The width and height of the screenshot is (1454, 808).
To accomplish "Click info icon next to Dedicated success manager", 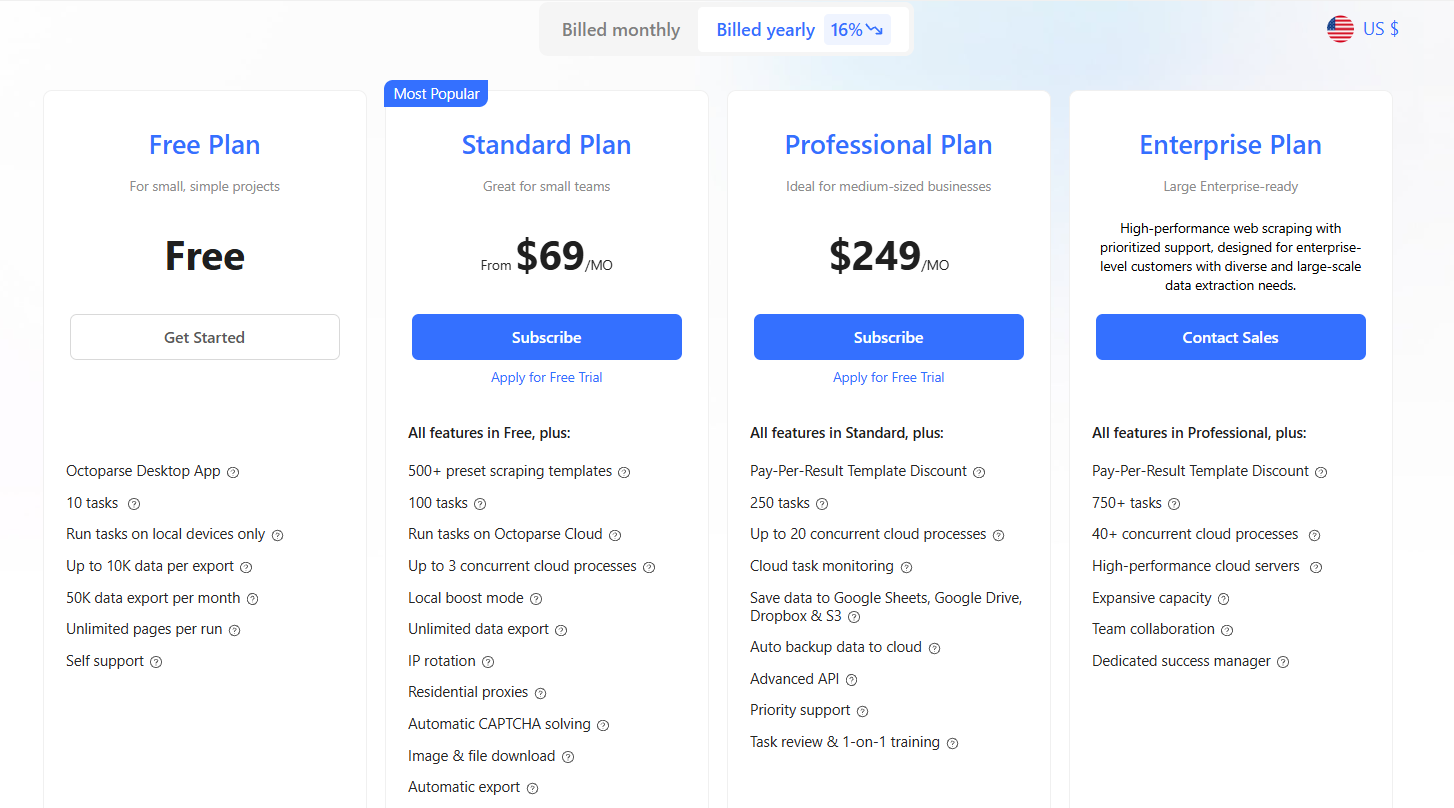I will pyautogui.click(x=1283, y=661).
